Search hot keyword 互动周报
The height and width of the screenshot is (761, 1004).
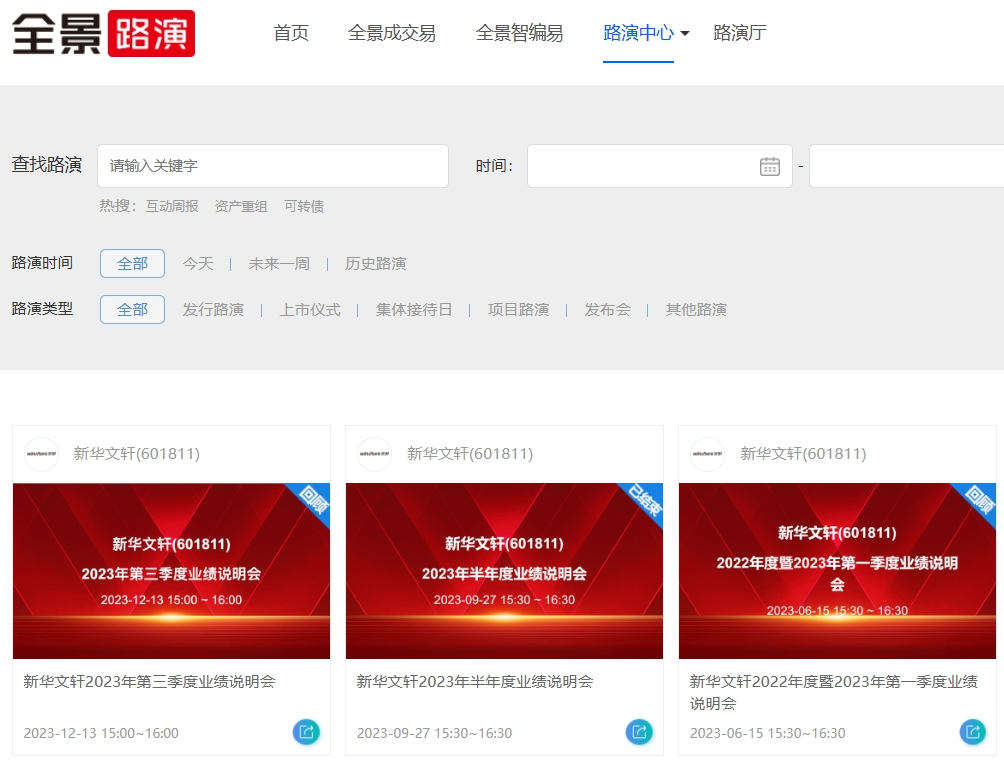pos(172,206)
